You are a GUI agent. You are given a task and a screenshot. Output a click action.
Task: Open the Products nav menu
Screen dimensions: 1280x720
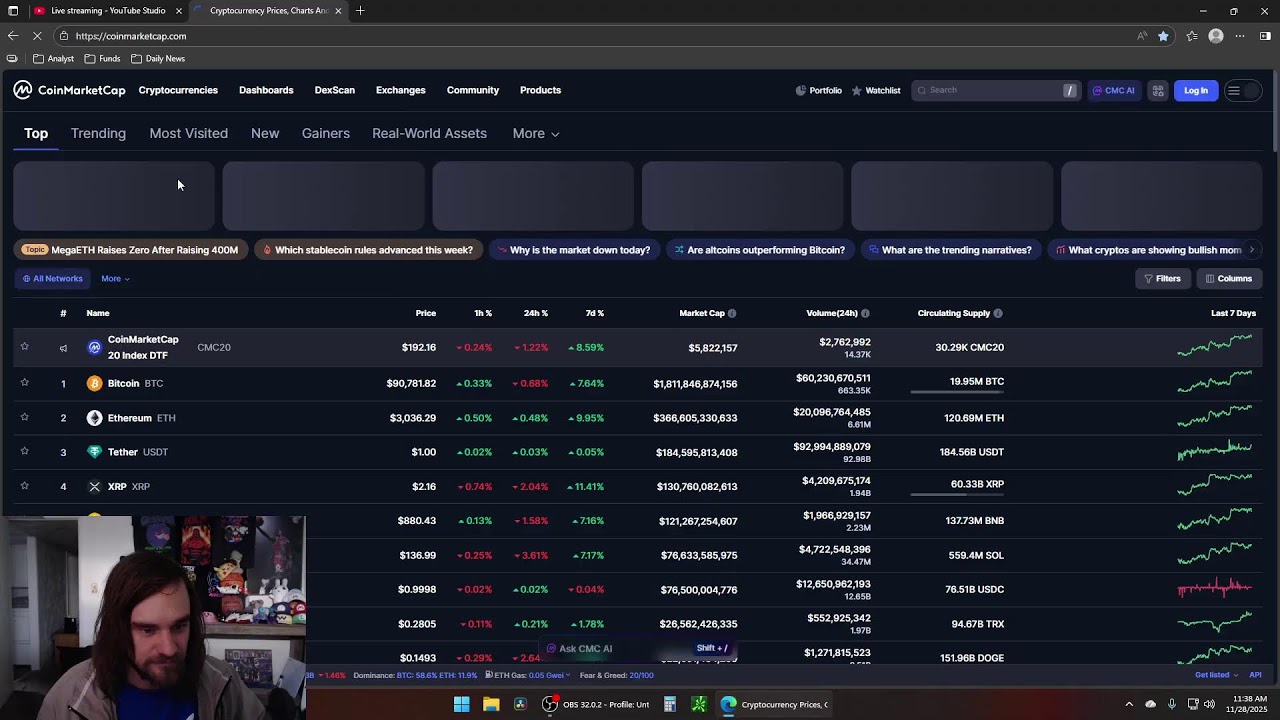click(x=540, y=90)
